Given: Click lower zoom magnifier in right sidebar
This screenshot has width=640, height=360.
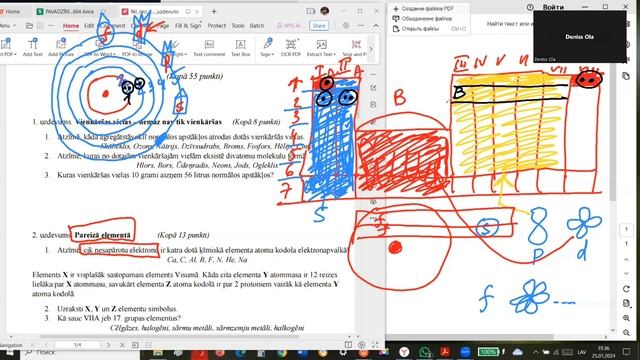Looking at the screenshot, I should pyautogui.click(x=626, y=333).
